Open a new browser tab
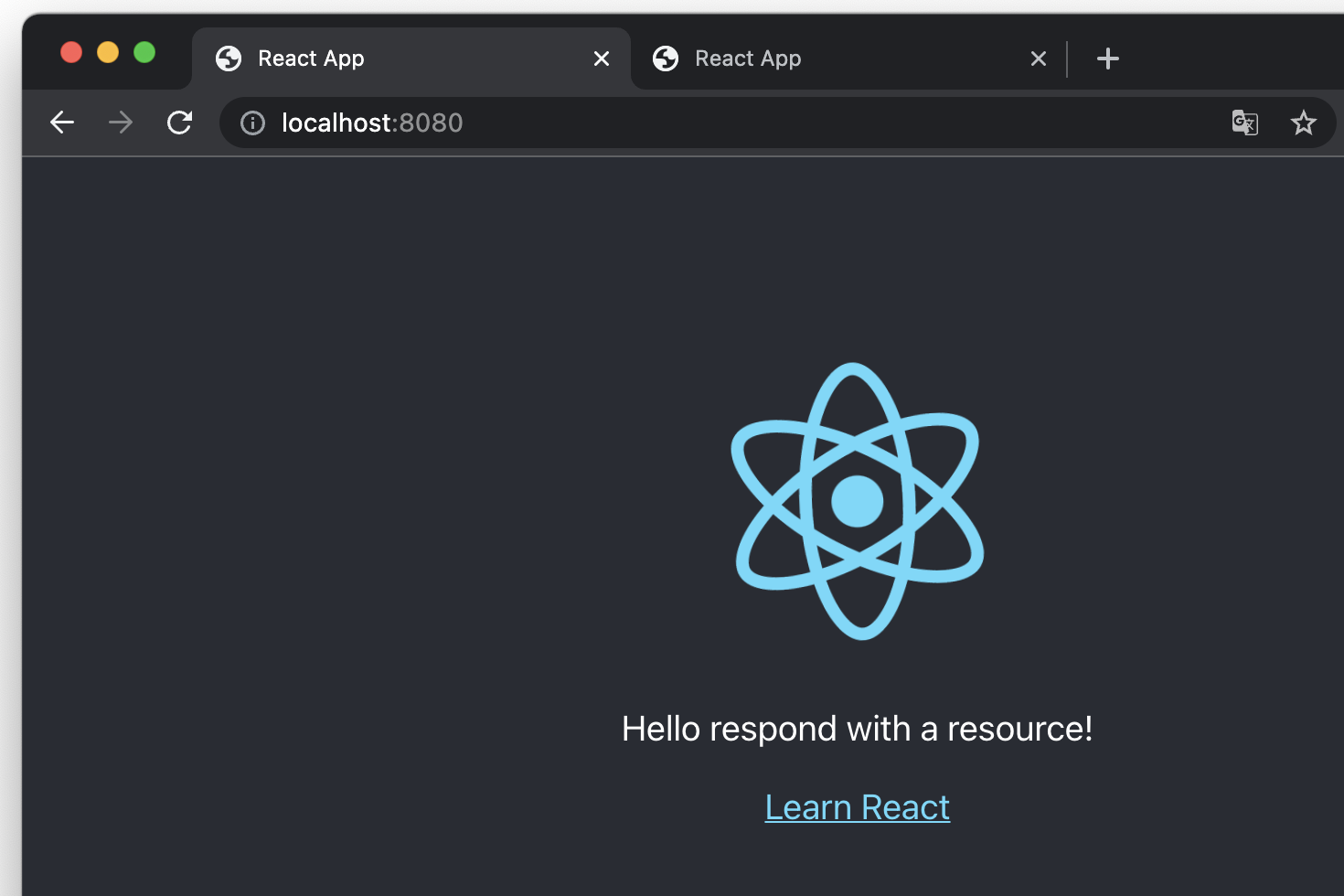This screenshot has height=896, width=1344. tap(1108, 59)
